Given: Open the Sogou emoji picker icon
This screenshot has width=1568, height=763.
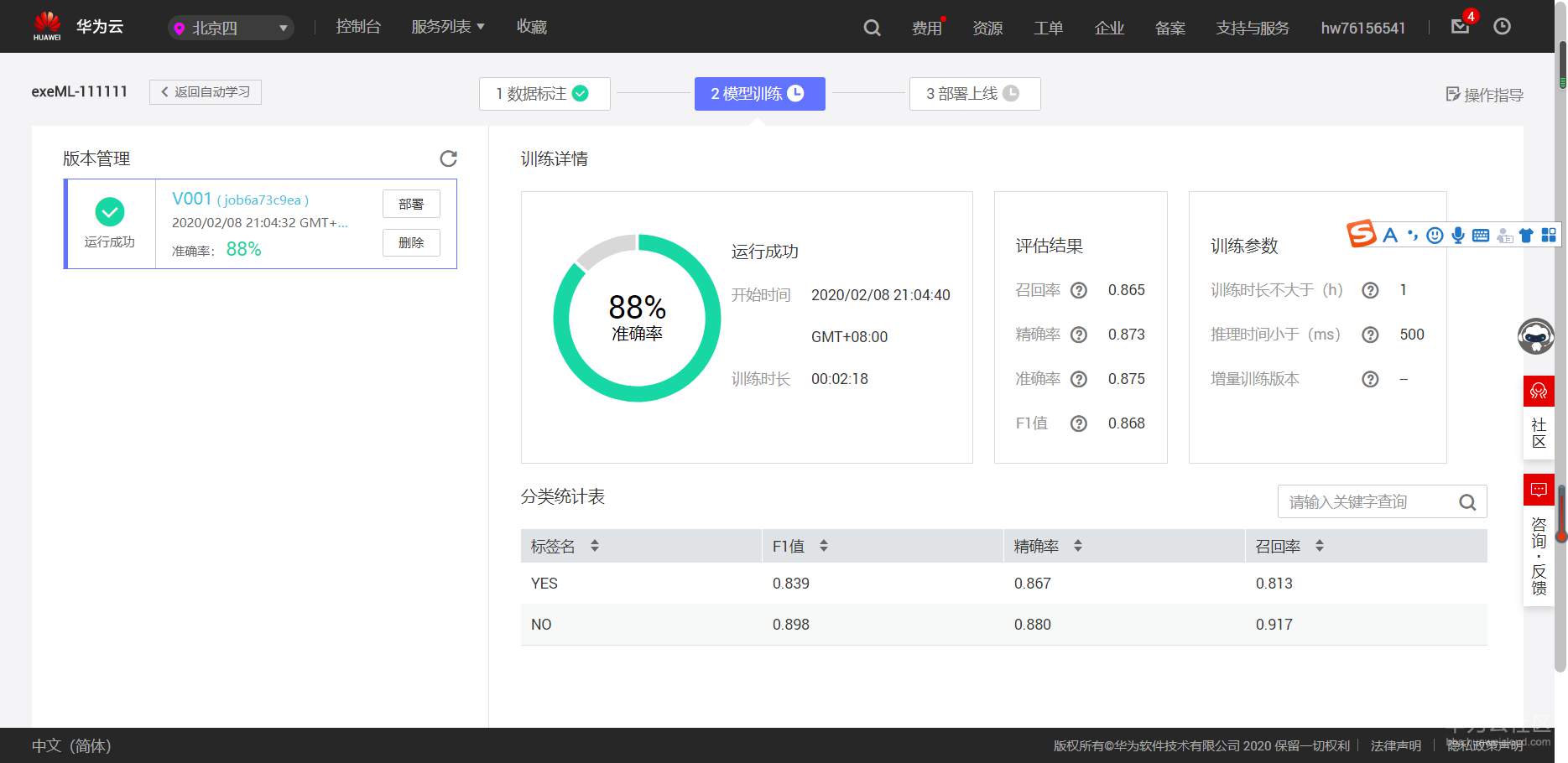Looking at the screenshot, I should point(1435,236).
